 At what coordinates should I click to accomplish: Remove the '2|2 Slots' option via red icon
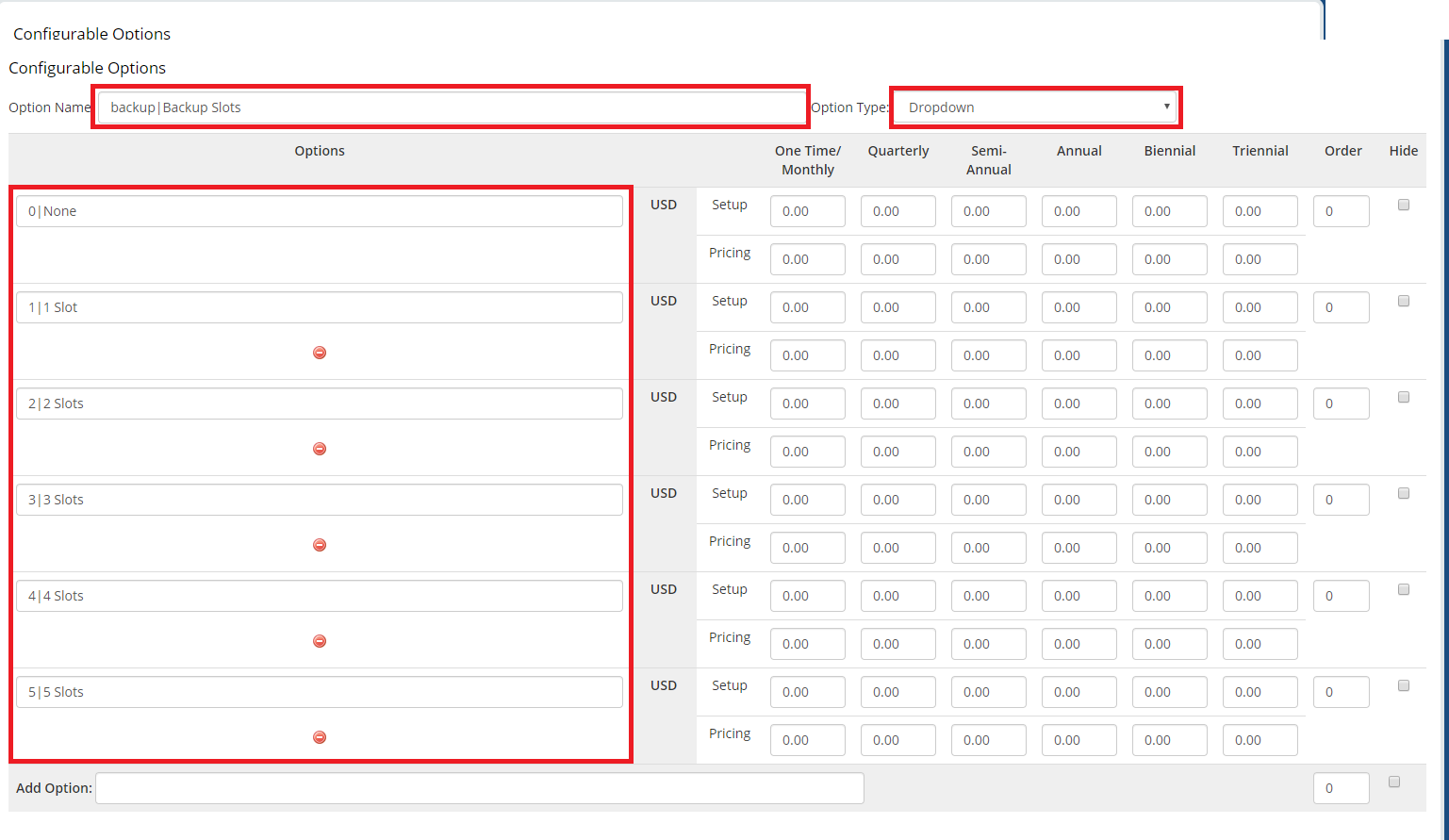(x=320, y=449)
